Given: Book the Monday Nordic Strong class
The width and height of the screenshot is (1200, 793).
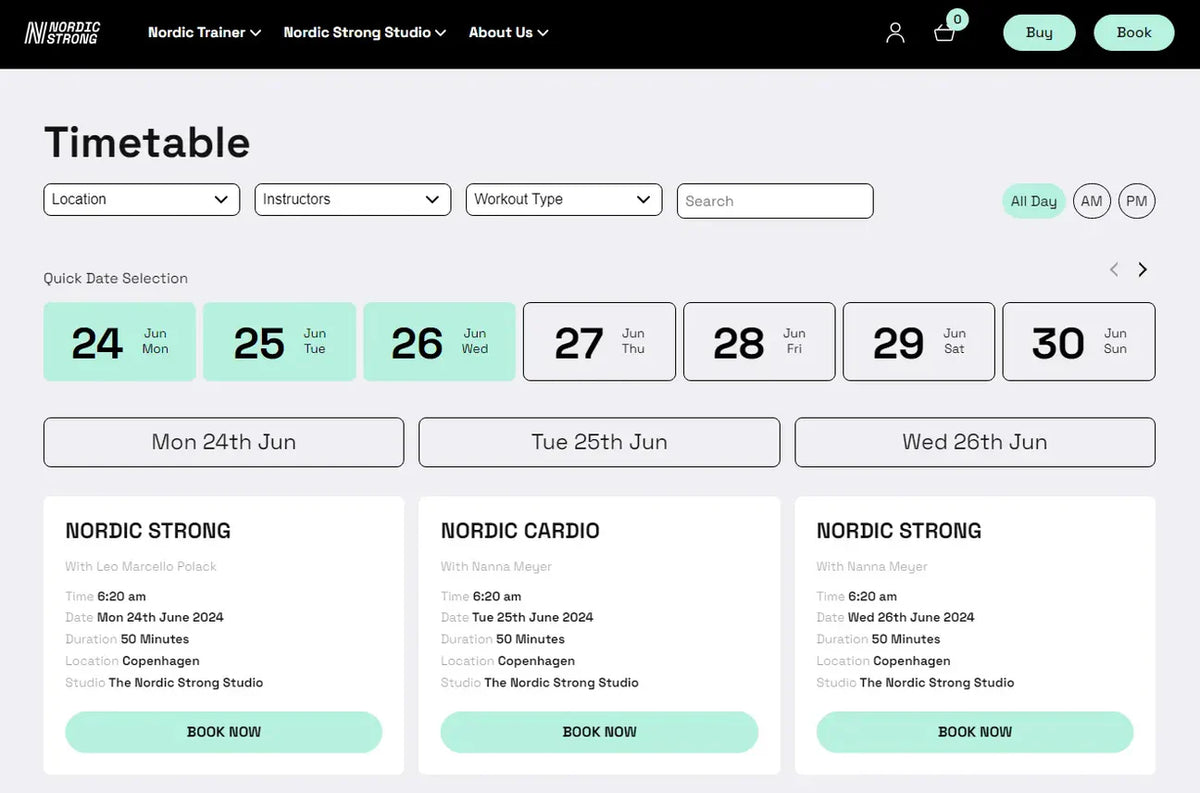Looking at the screenshot, I should click(x=224, y=732).
